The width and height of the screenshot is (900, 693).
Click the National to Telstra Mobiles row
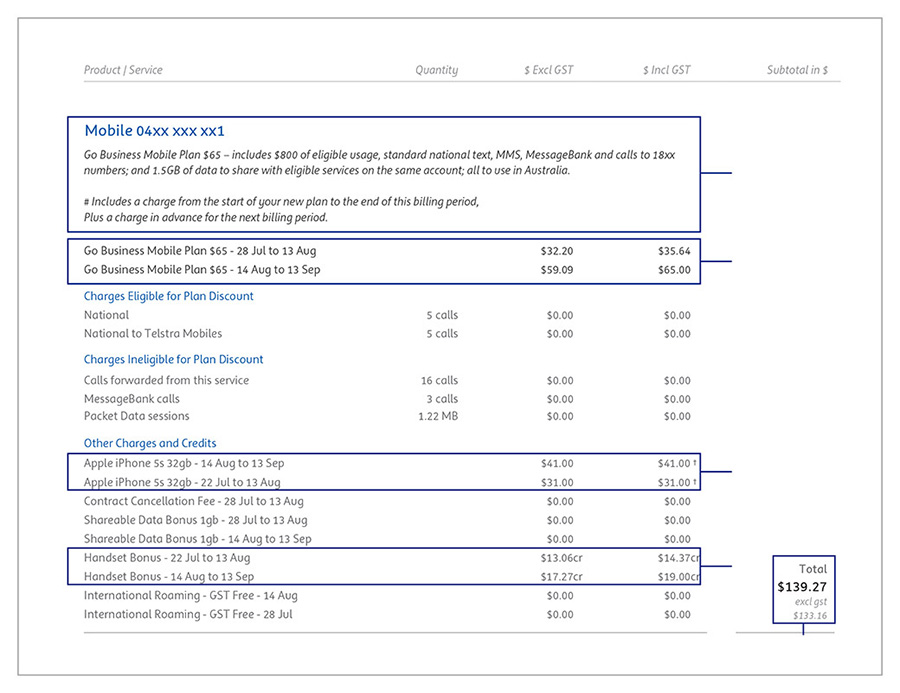pos(153,334)
